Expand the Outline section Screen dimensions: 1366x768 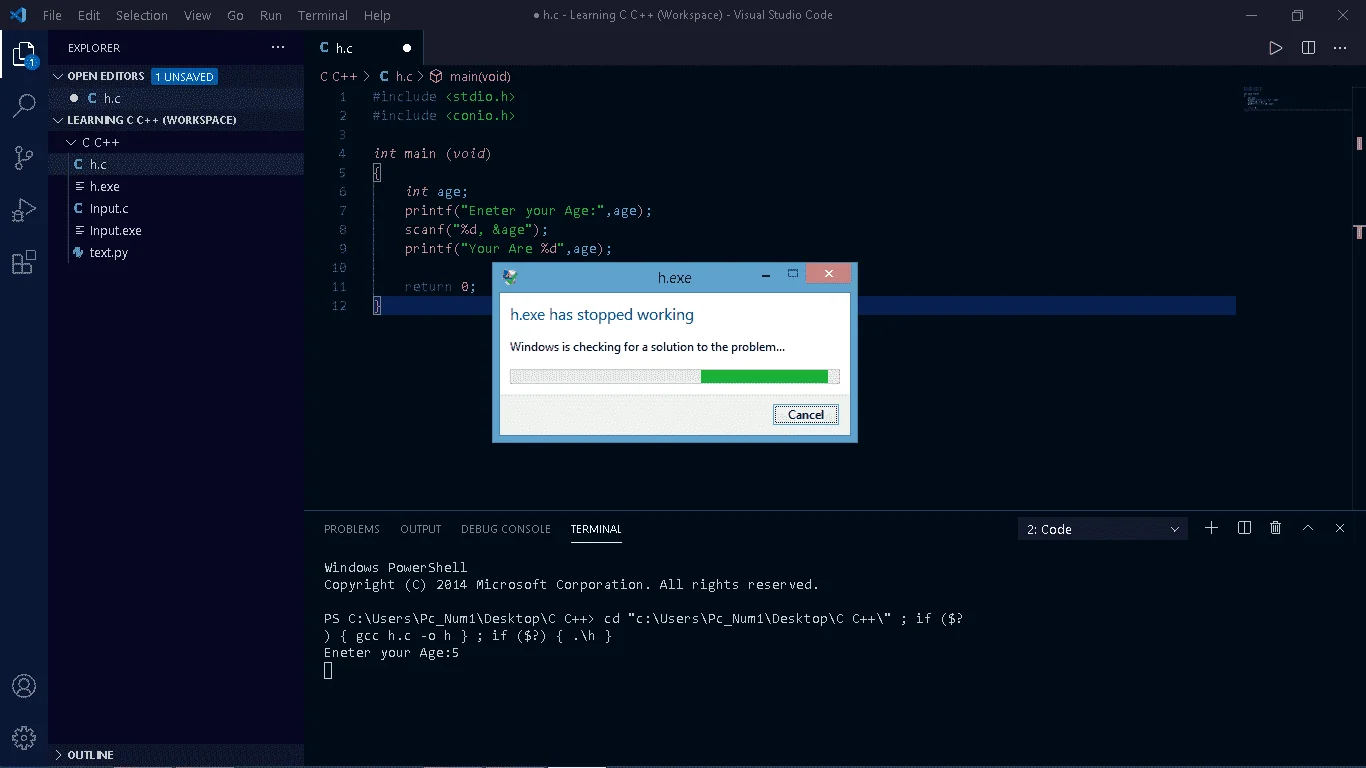tap(176, 755)
